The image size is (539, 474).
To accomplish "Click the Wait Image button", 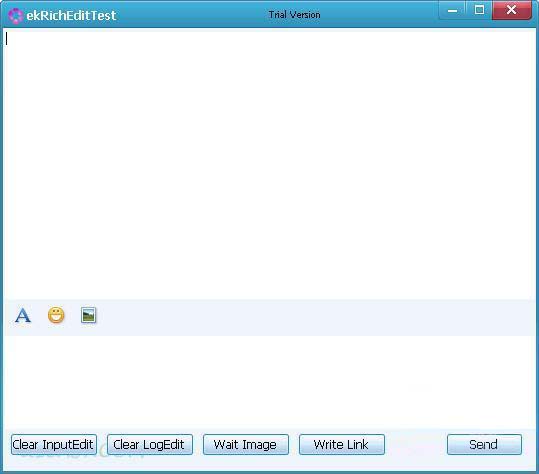I will pos(246,444).
